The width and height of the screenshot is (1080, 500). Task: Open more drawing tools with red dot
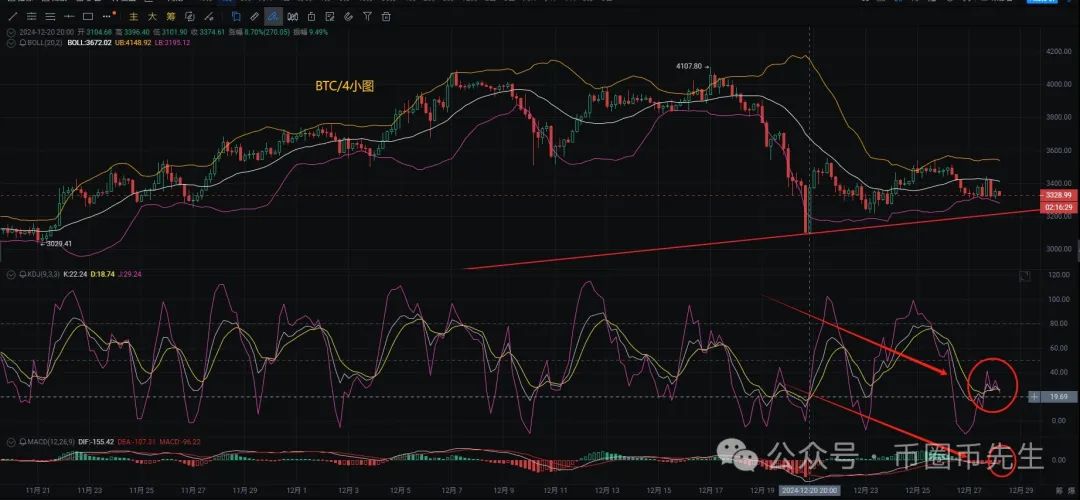tap(107, 16)
